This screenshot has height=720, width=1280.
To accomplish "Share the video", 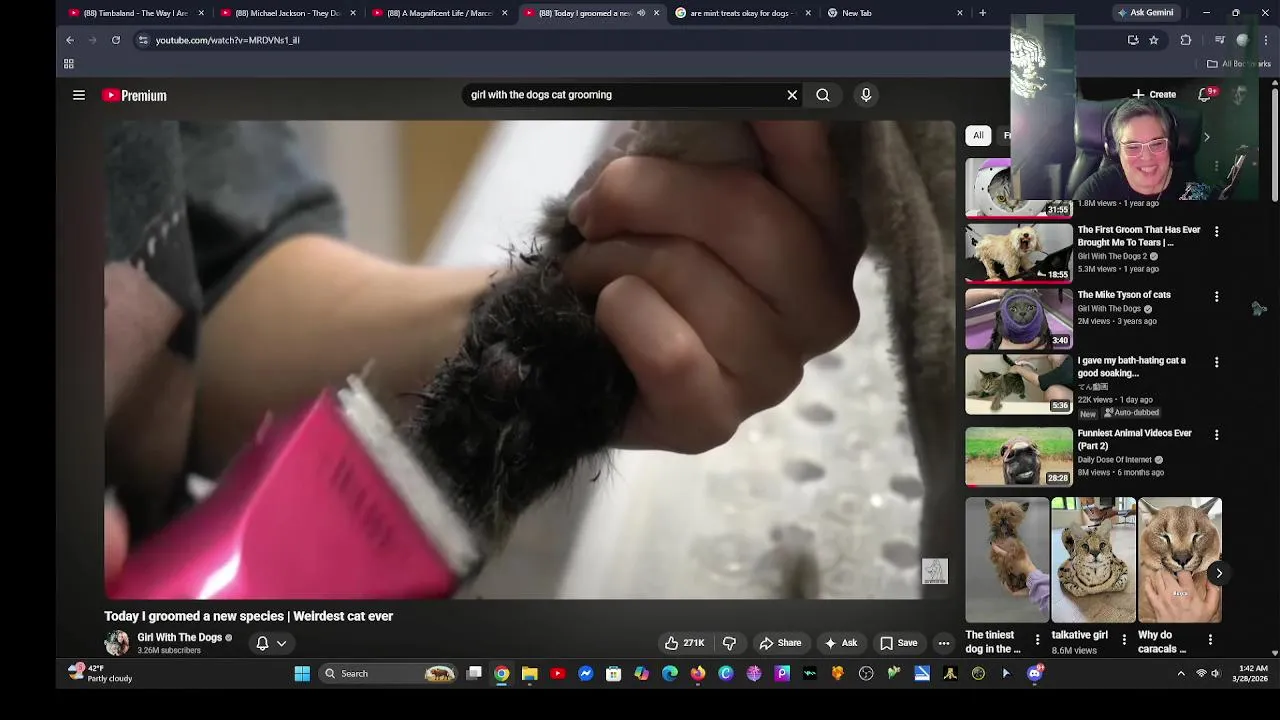I will pos(780,643).
